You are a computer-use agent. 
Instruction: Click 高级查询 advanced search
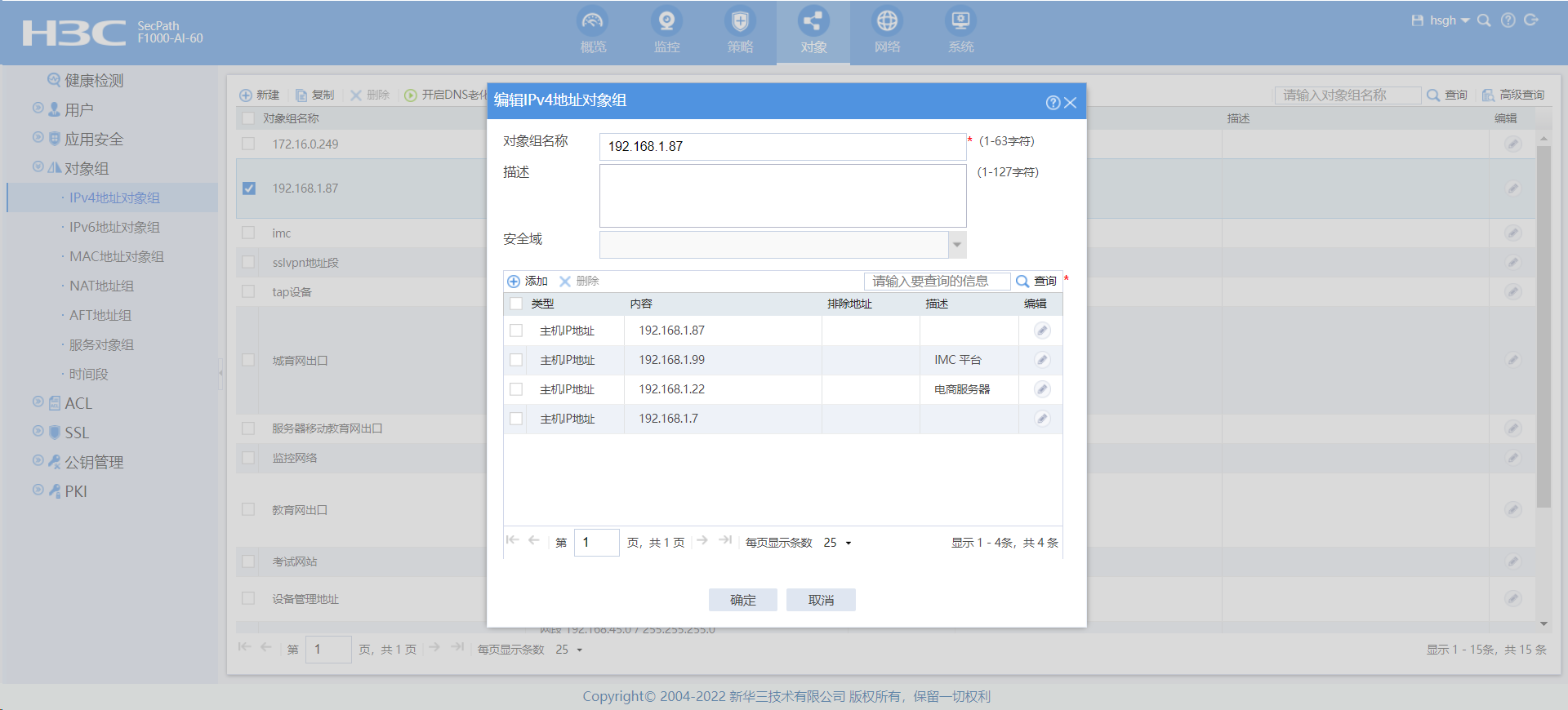[x=1513, y=95]
